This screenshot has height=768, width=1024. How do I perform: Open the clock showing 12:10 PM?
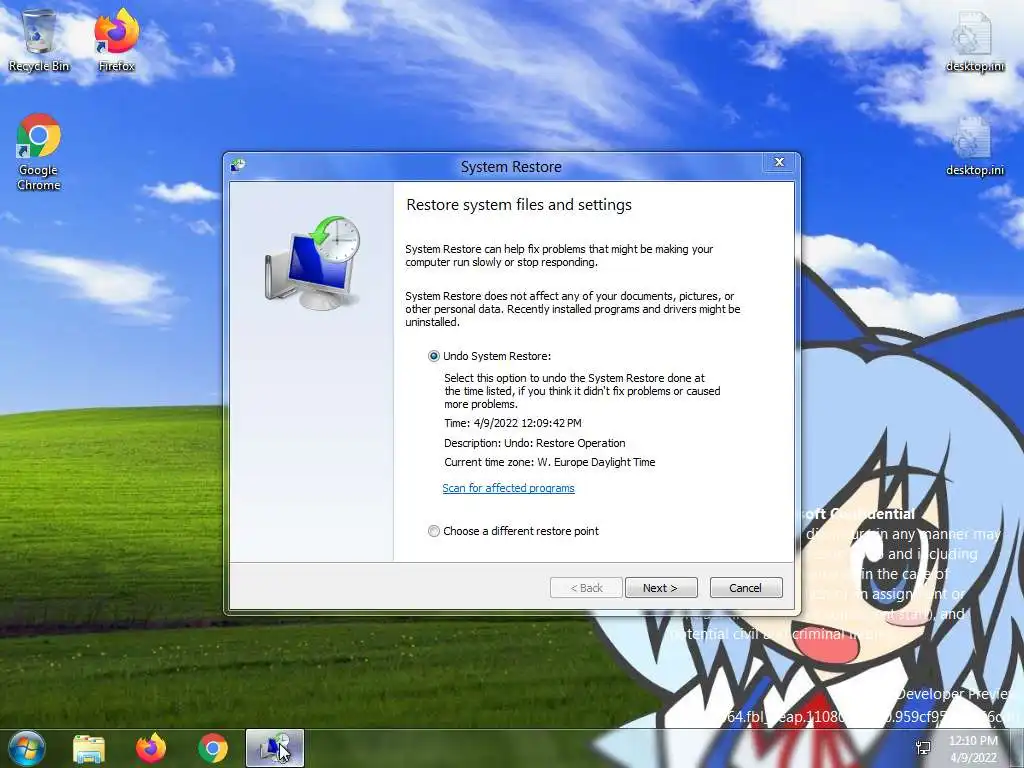973,749
